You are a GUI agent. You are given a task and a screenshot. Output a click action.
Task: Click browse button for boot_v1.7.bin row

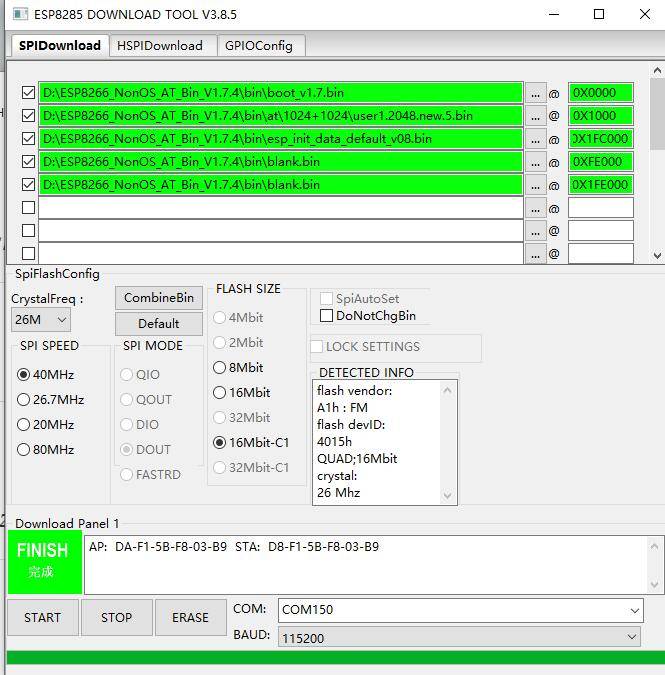(536, 93)
